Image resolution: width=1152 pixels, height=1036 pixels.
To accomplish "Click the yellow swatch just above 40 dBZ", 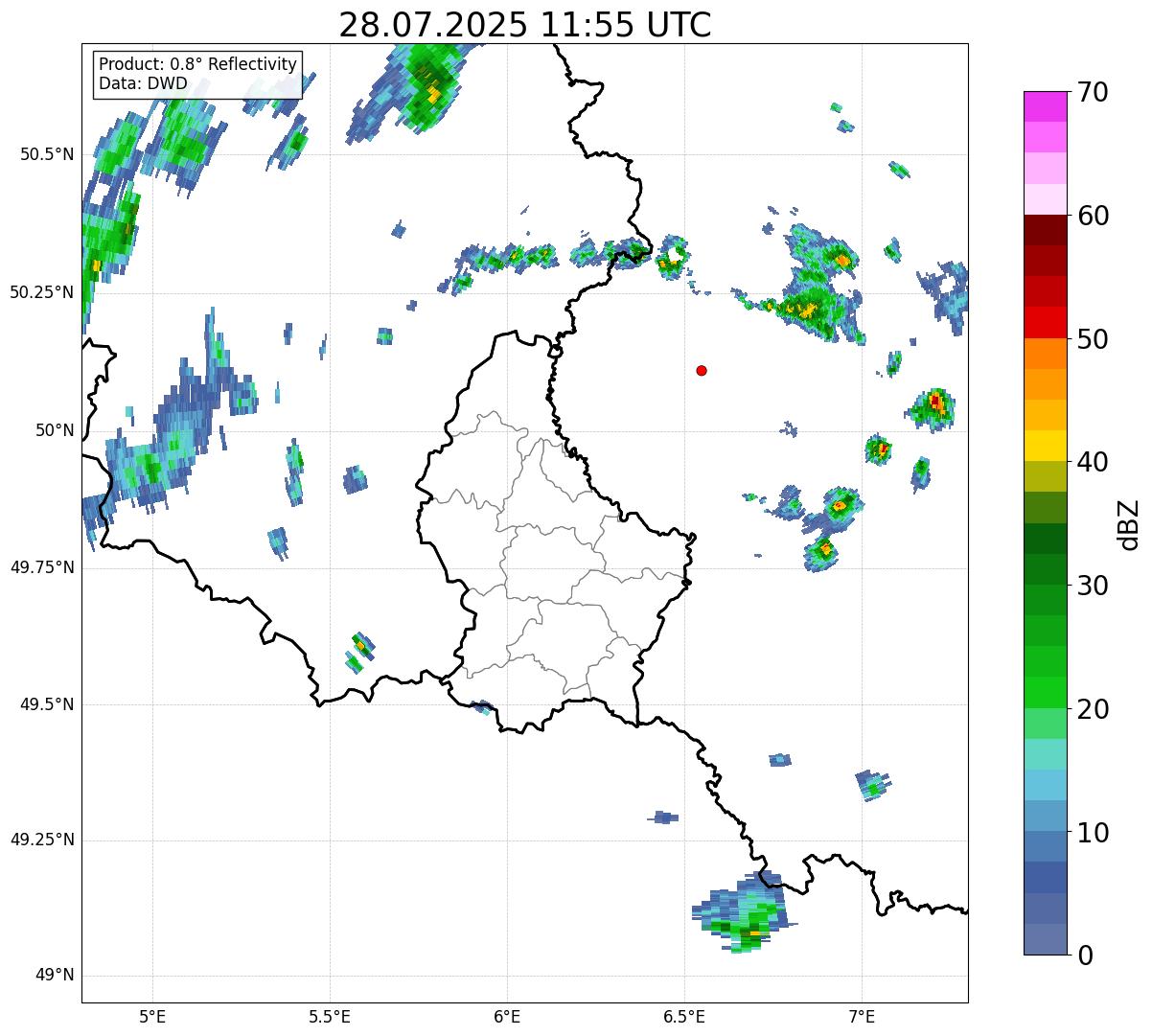I will pos(1045,446).
